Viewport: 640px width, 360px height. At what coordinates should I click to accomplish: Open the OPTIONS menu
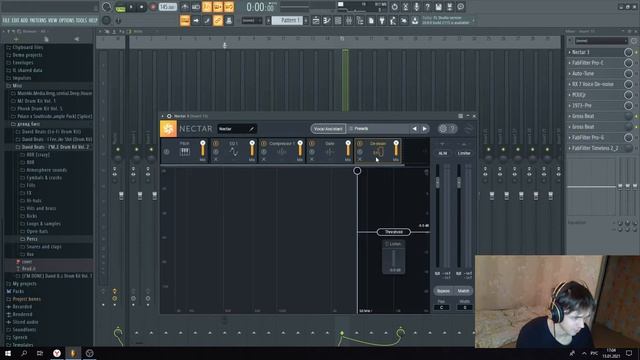67,20
